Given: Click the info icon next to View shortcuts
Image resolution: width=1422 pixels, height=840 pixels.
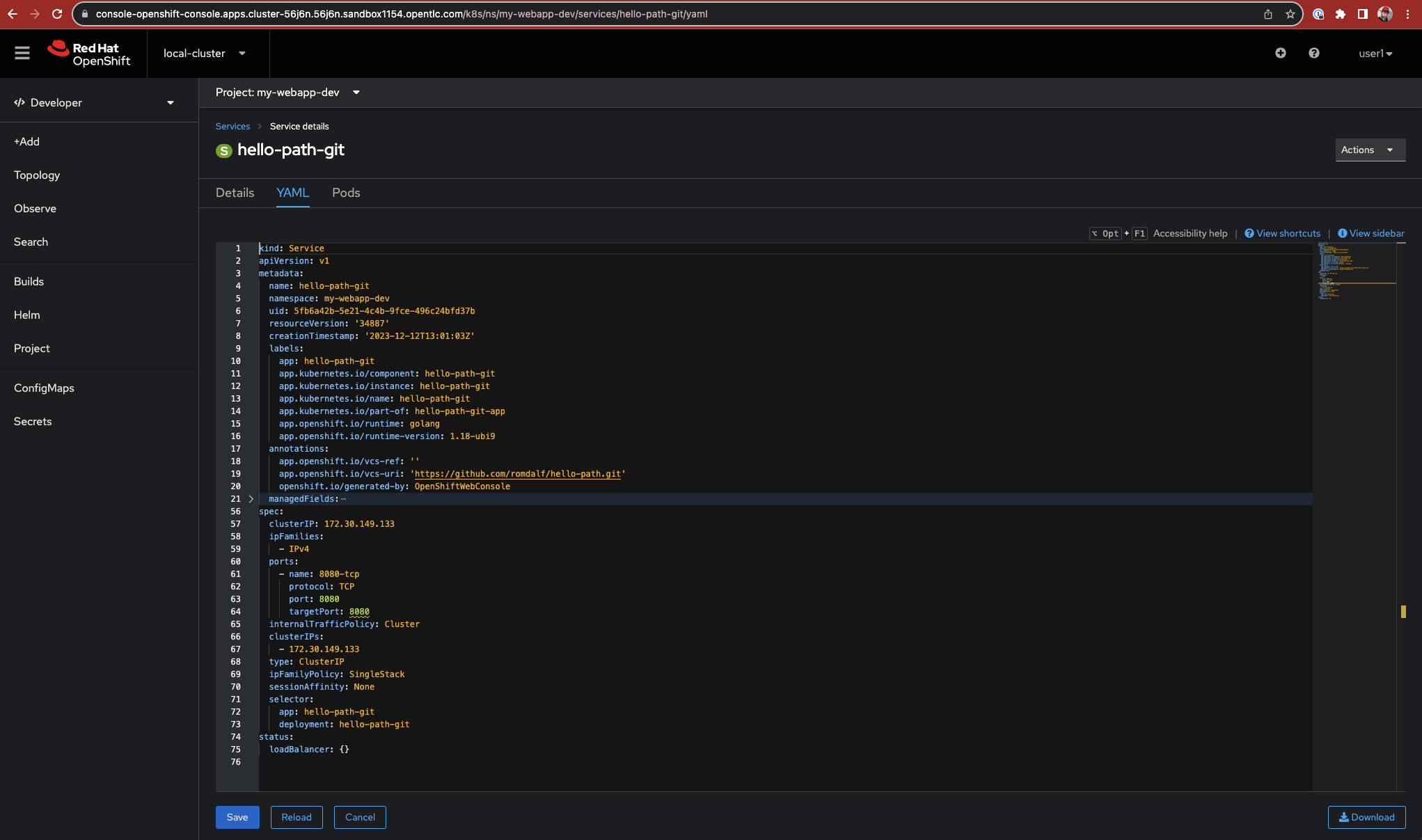Looking at the screenshot, I should [x=1249, y=233].
